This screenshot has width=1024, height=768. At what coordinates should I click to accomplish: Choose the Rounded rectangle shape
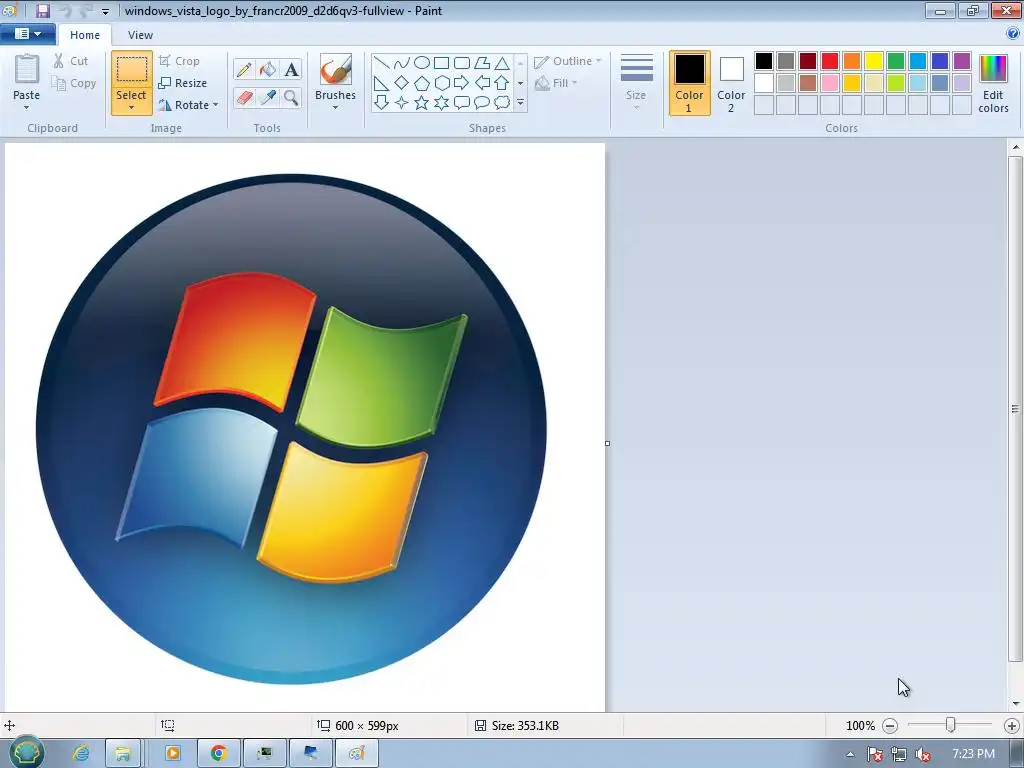(462, 63)
